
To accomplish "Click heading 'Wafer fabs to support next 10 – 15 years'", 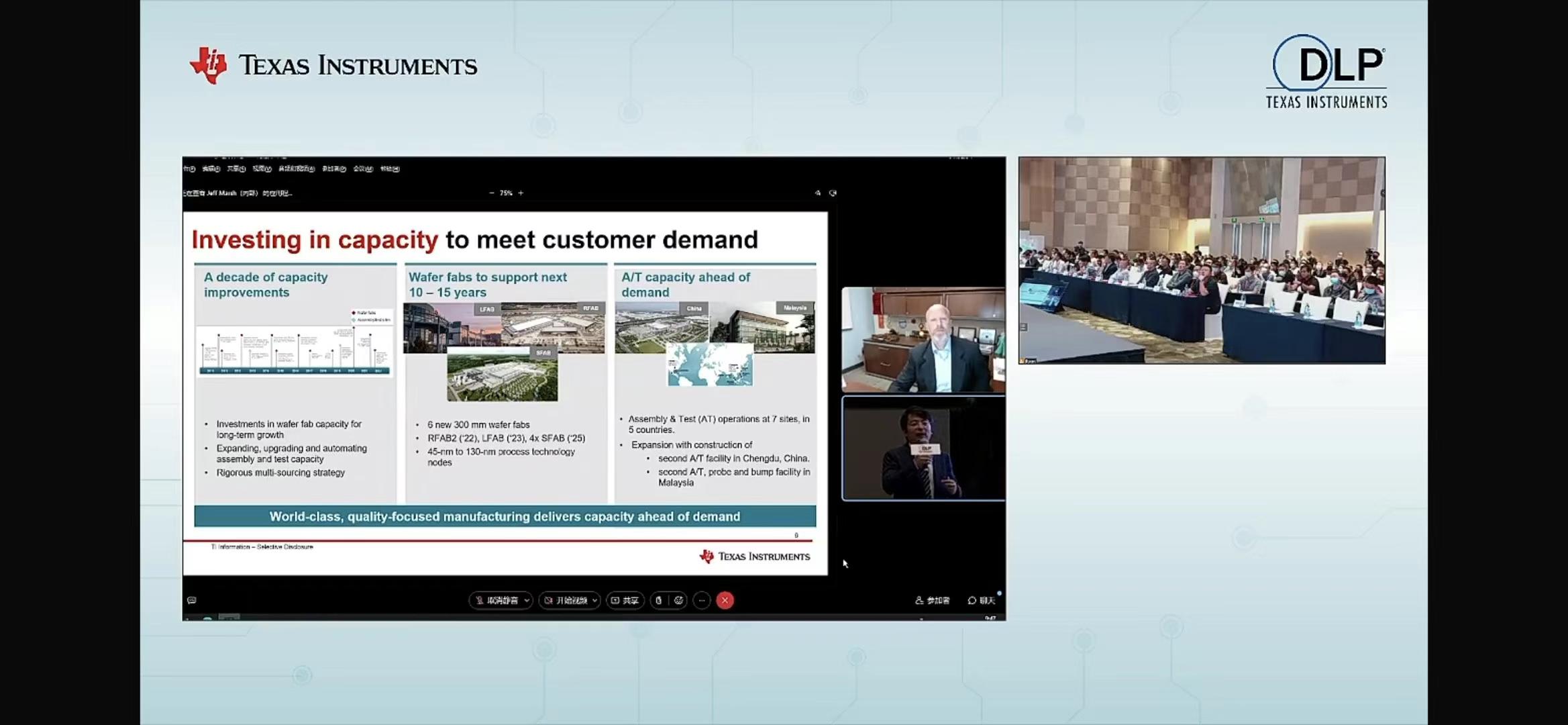I will (488, 285).
